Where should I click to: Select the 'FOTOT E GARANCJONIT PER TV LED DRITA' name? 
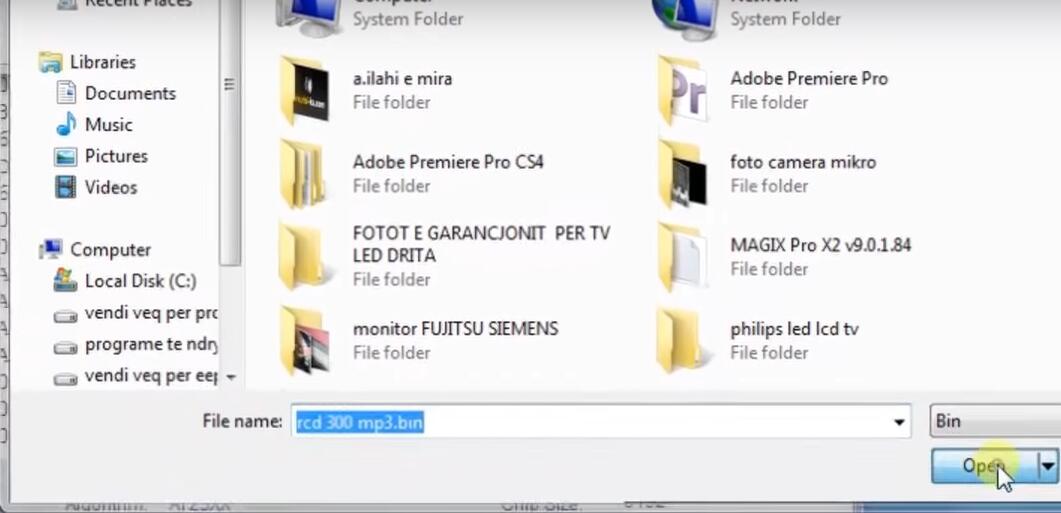pos(481,244)
